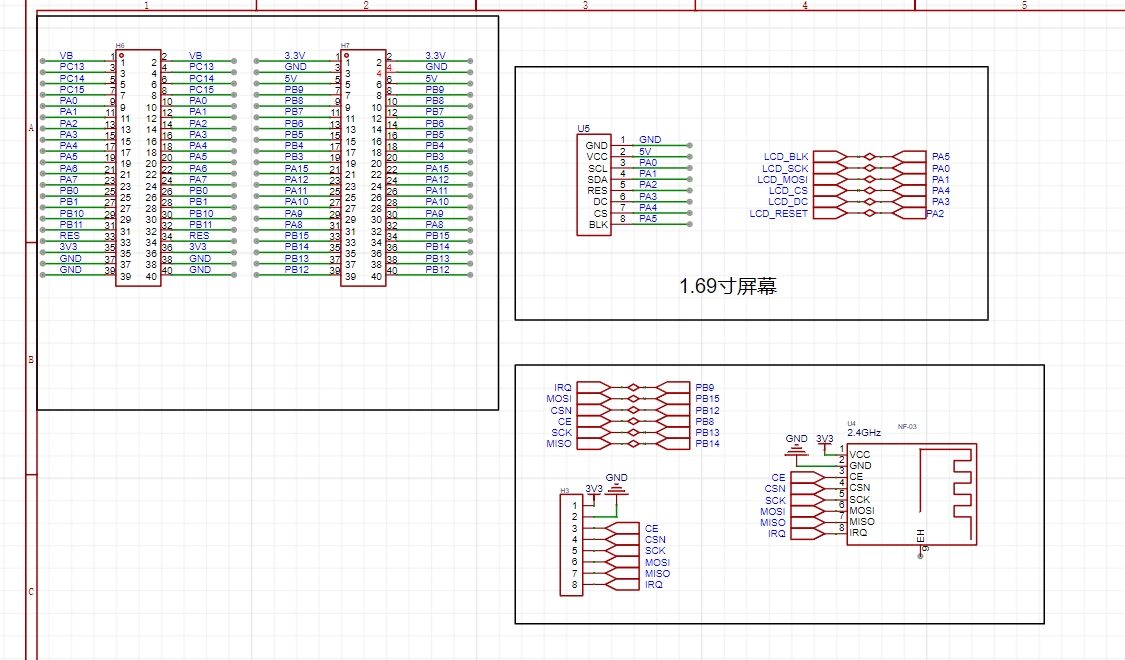This screenshot has width=1125, height=660.
Task: Click the 3.3V net label on H7 pin 1
Action: 294,55
